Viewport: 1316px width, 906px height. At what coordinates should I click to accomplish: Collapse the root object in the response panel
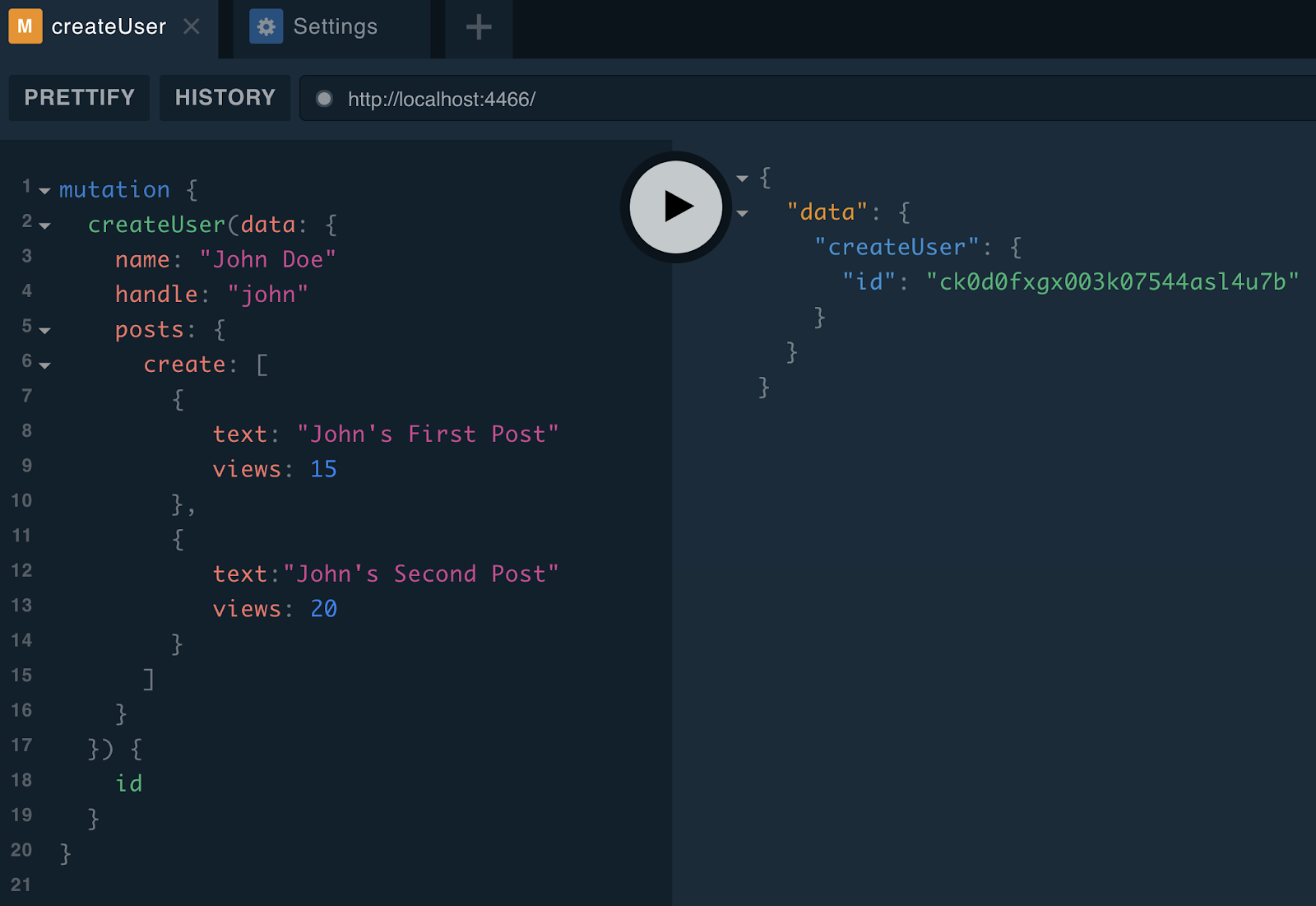tap(743, 178)
